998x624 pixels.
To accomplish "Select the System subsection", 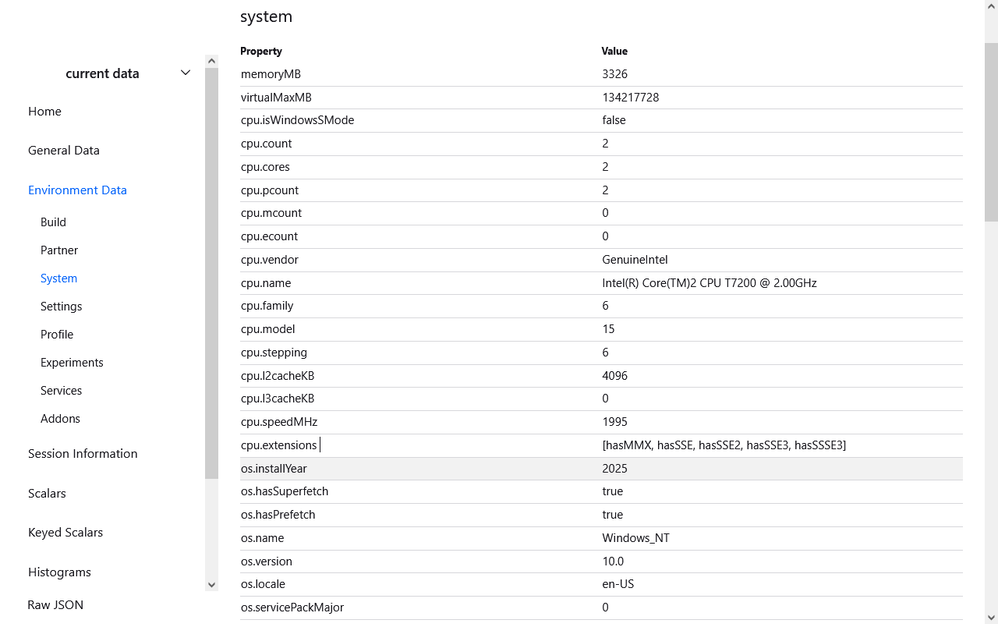I will click(59, 278).
